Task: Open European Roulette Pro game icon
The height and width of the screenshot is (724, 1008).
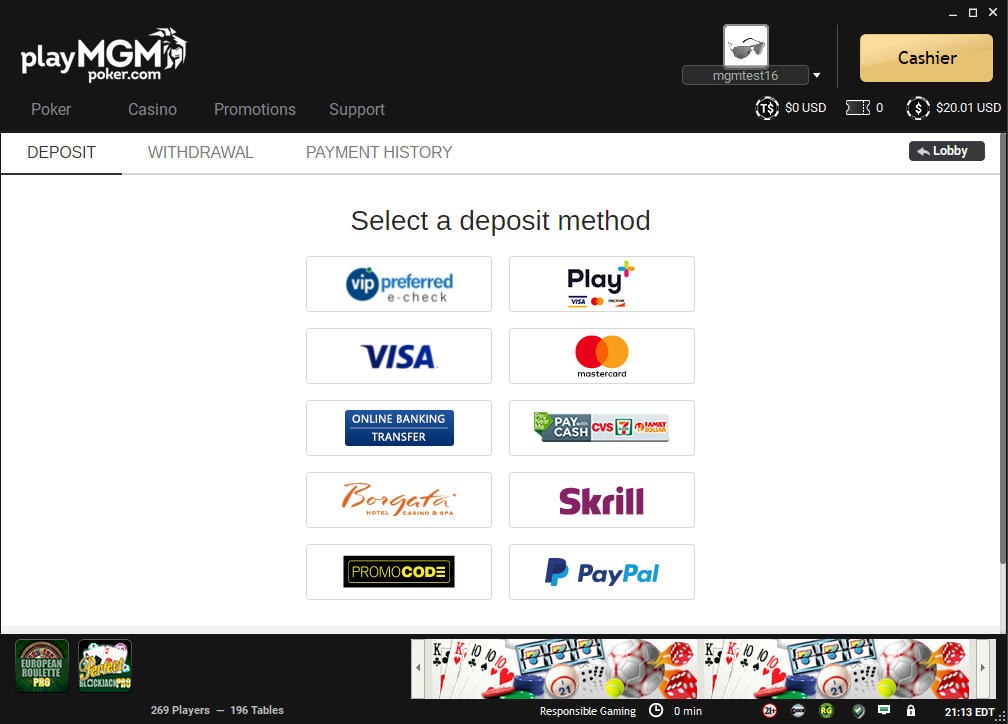Action: click(x=42, y=665)
